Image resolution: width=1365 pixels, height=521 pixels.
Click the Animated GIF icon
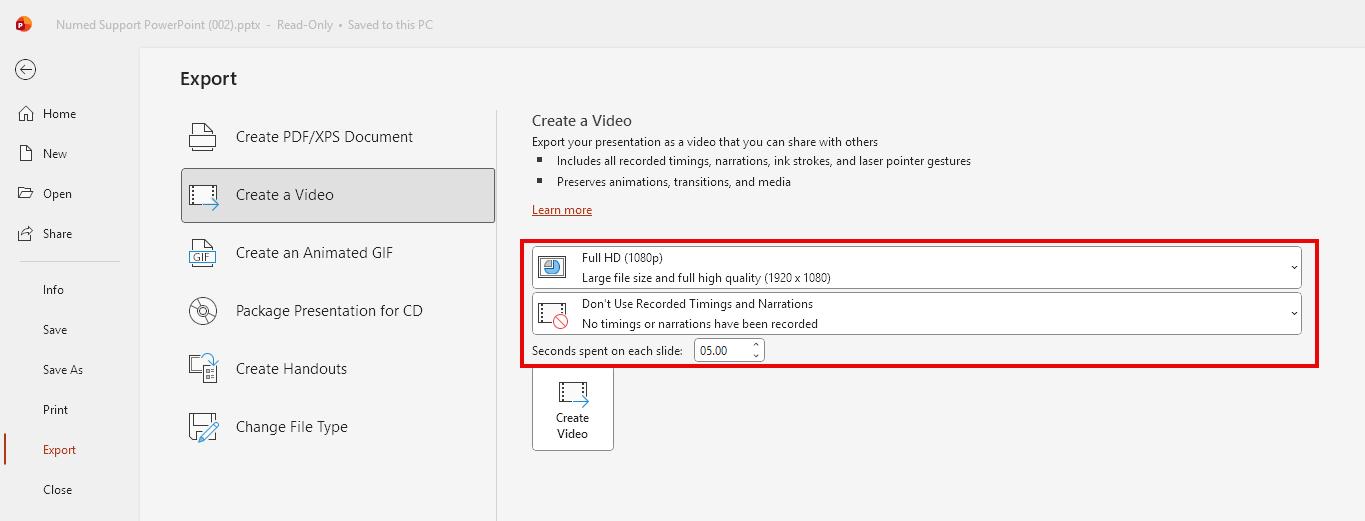click(x=203, y=253)
